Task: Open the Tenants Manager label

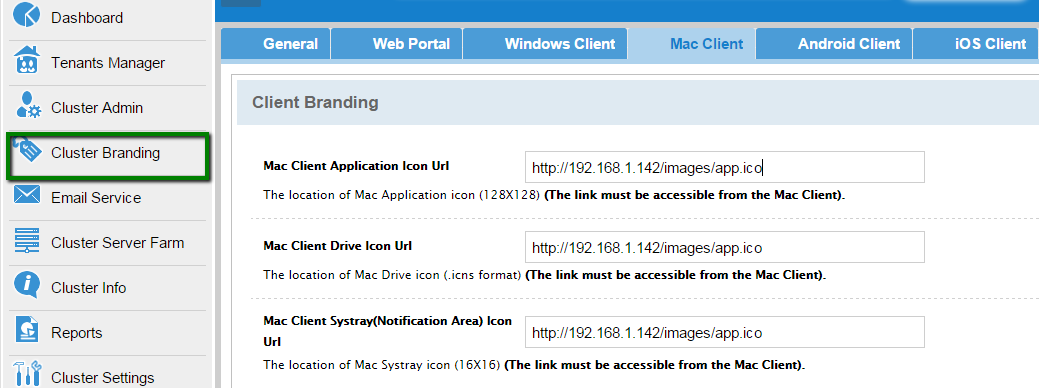Action: tap(108, 63)
